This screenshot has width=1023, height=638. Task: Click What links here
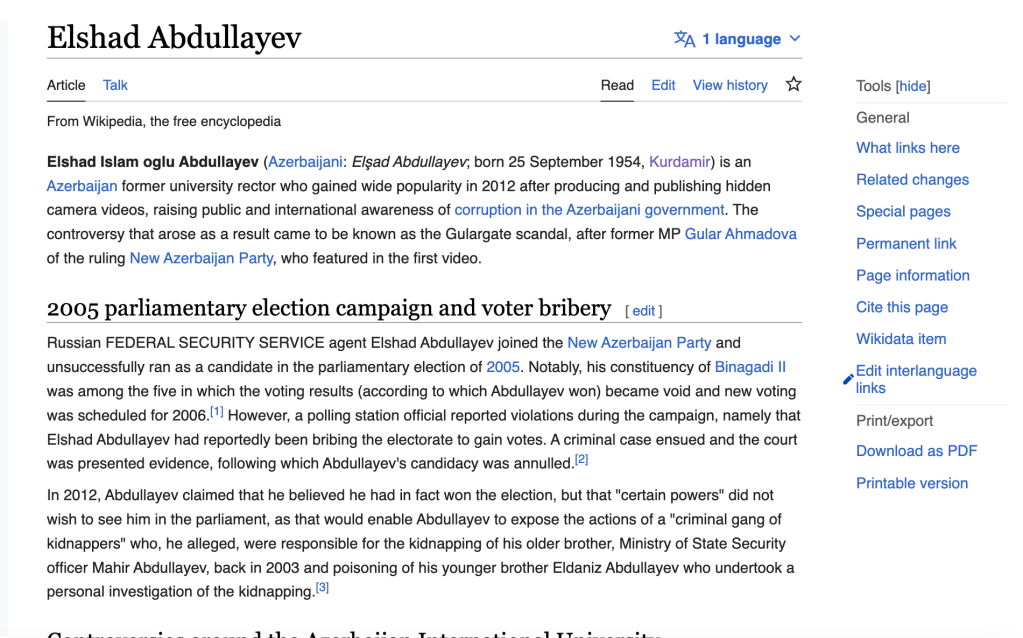[x=907, y=148]
